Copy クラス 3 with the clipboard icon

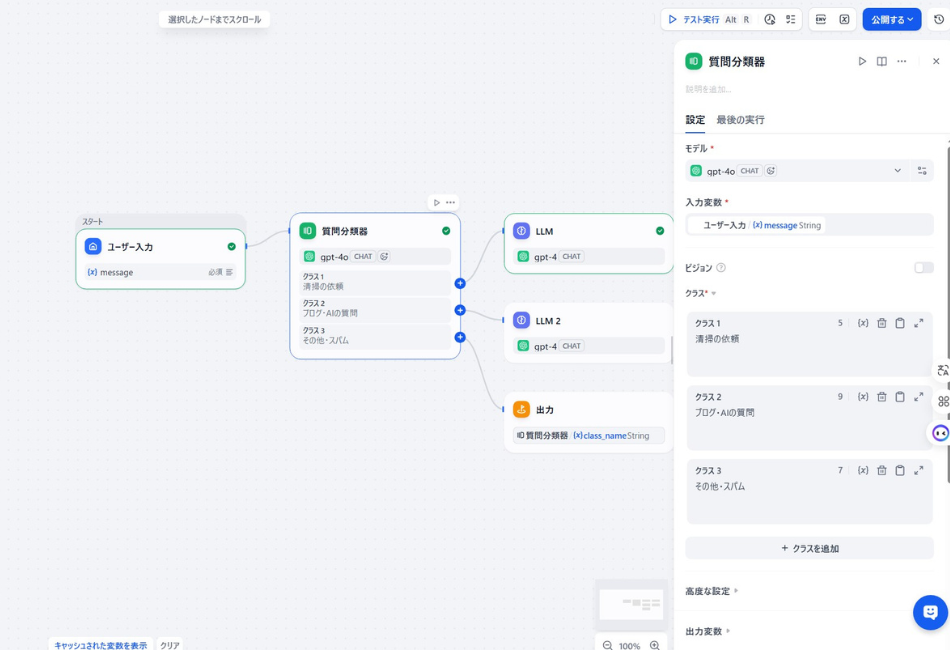click(900, 470)
